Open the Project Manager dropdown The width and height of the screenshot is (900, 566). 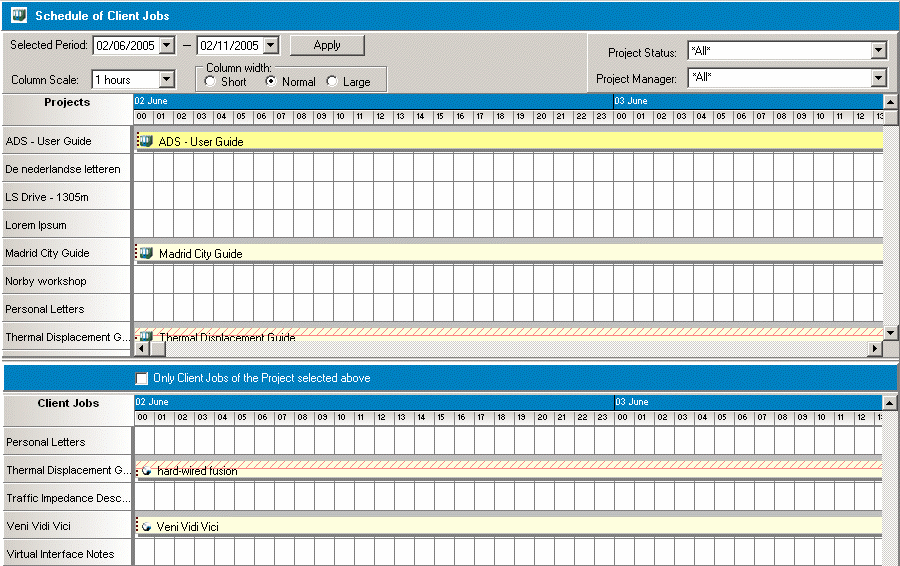pyautogui.click(x=879, y=77)
